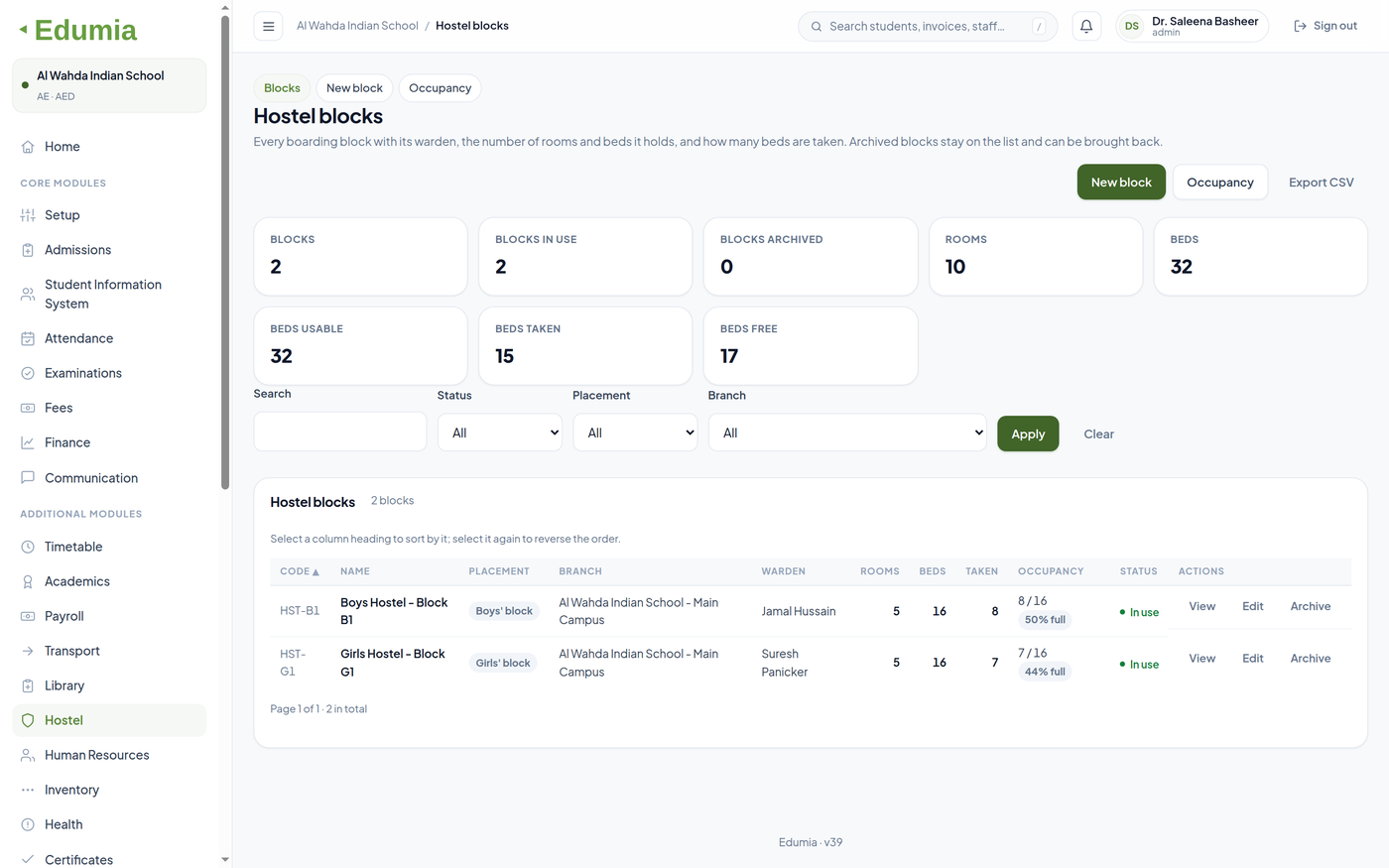Open the Branch filter dropdown
Image resolution: width=1389 pixels, height=868 pixels.
[847, 433]
